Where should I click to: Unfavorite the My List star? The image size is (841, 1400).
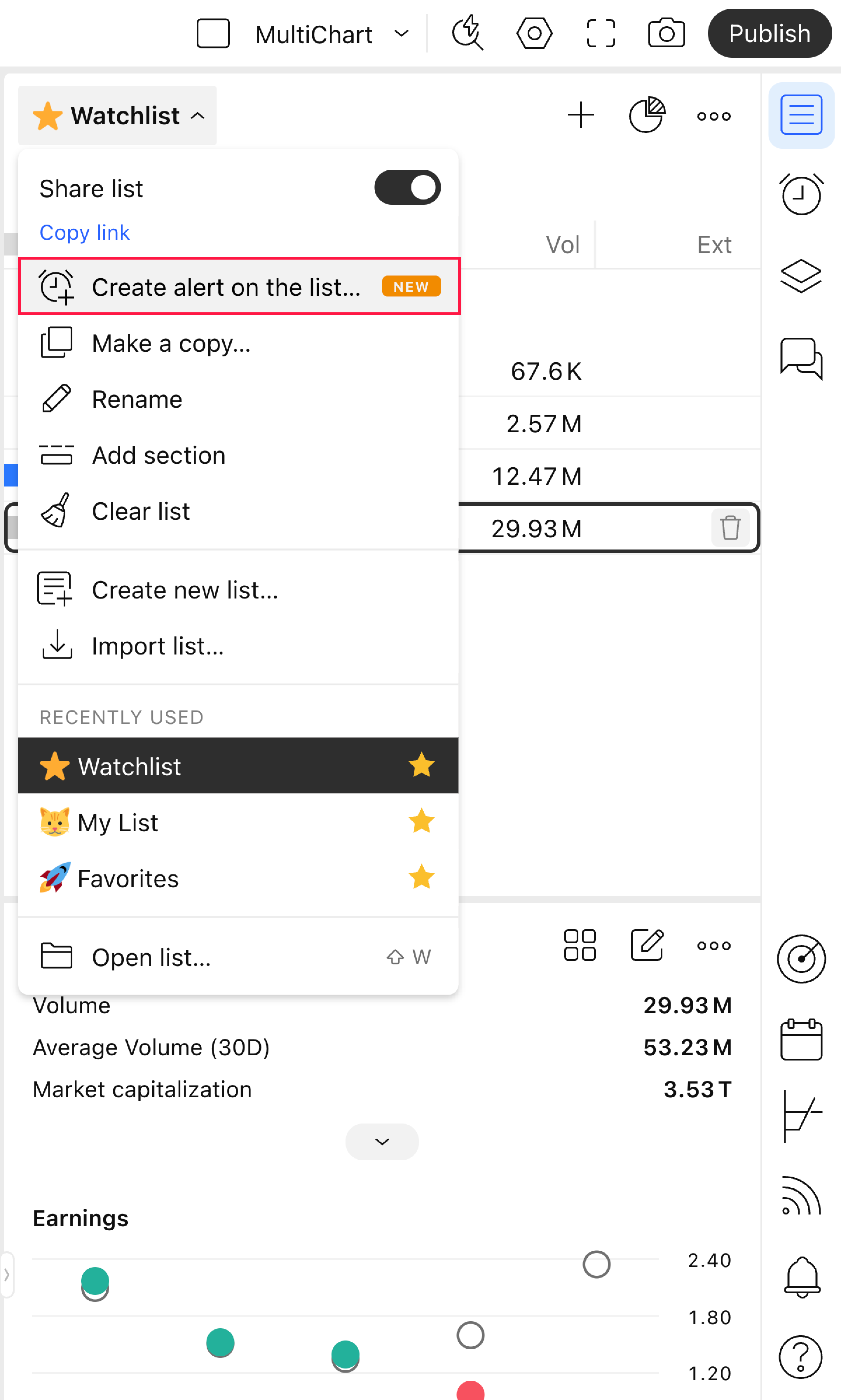pos(421,822)
